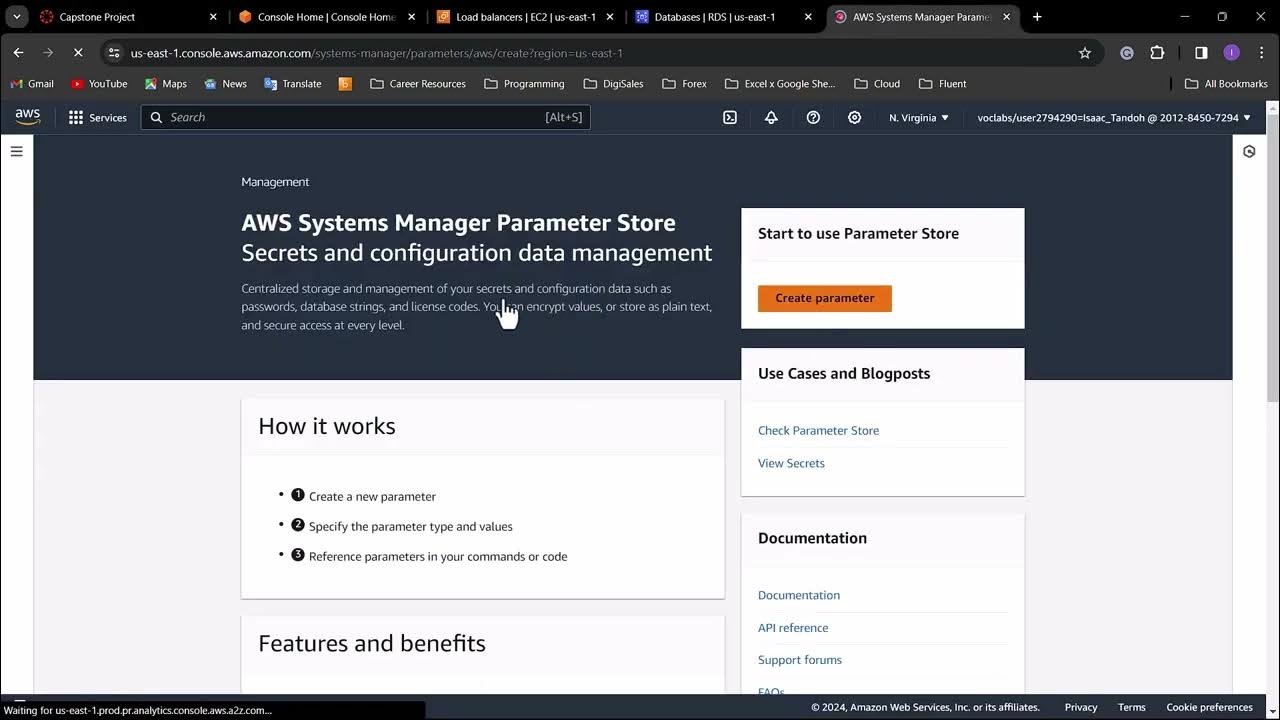Open the YouTube bookmark
The image size is (1280, 720).
(x=99, y=84)
